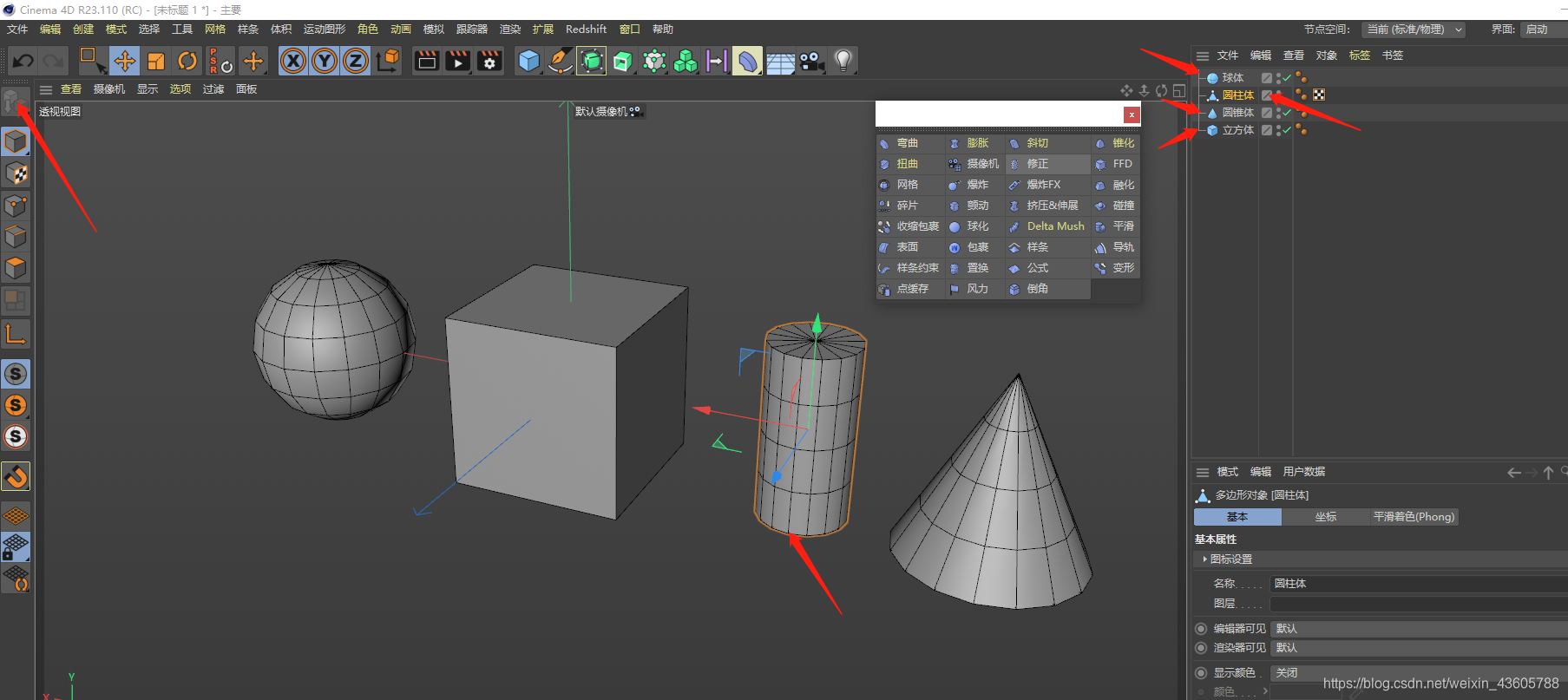Screen dimensions: 1568x700
Task: Toggle visibility dots for 球体
Action: [x=1278, y=78]
